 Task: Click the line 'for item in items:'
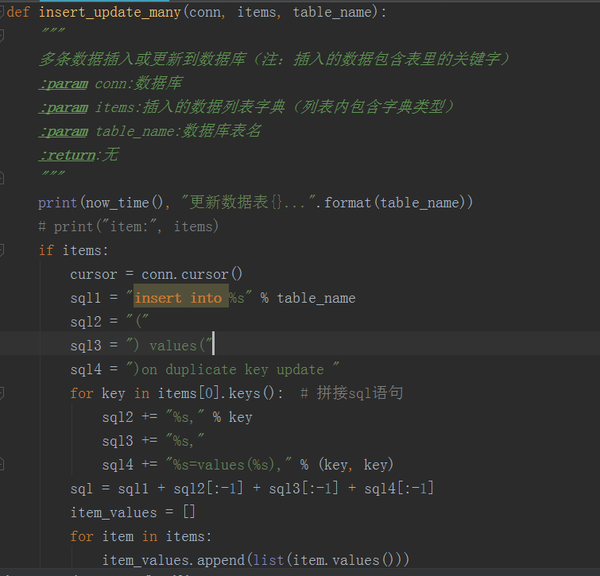(x=140, y=536)
